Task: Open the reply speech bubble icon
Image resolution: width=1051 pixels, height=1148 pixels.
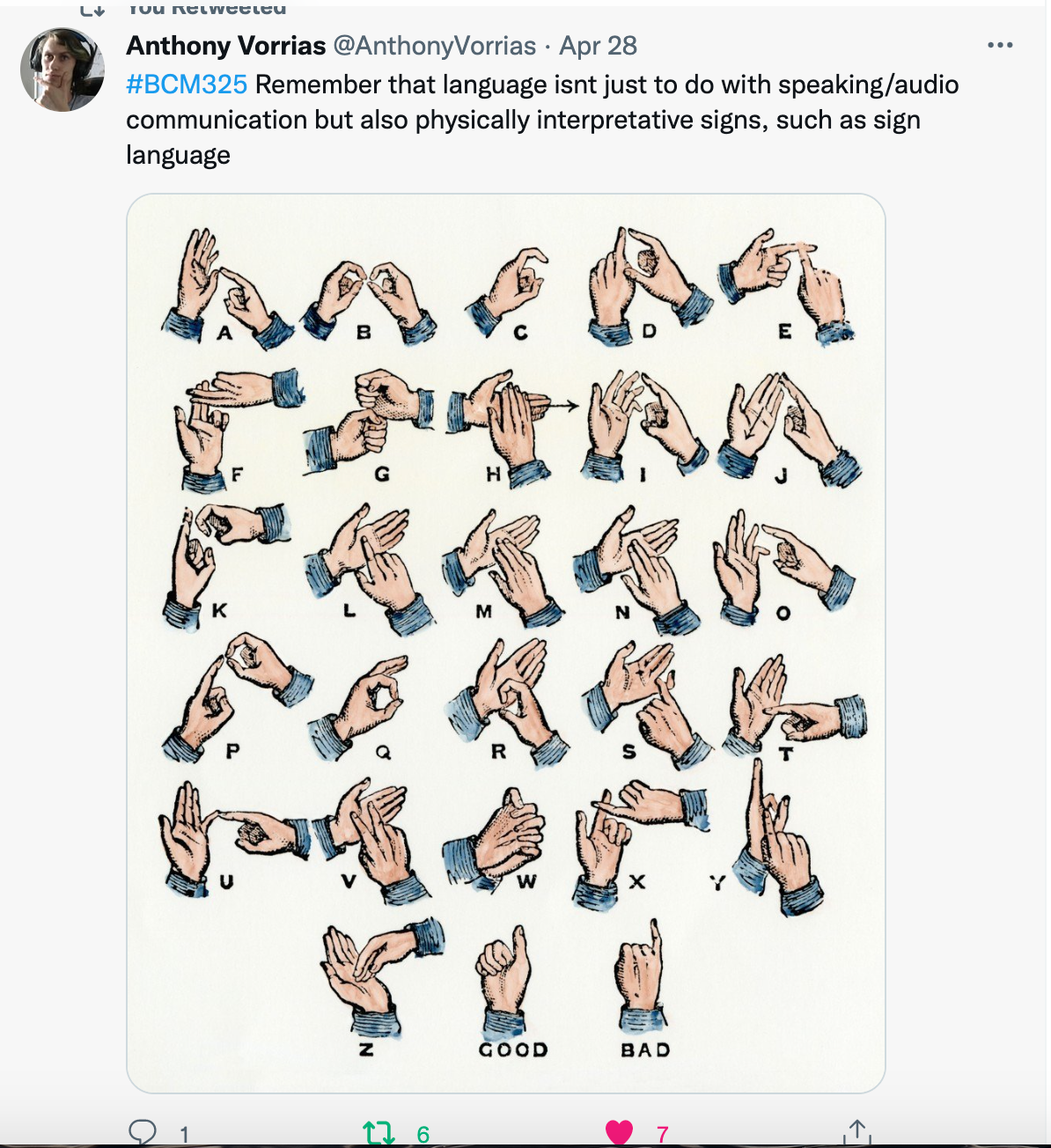Action: click(143, 1132)
